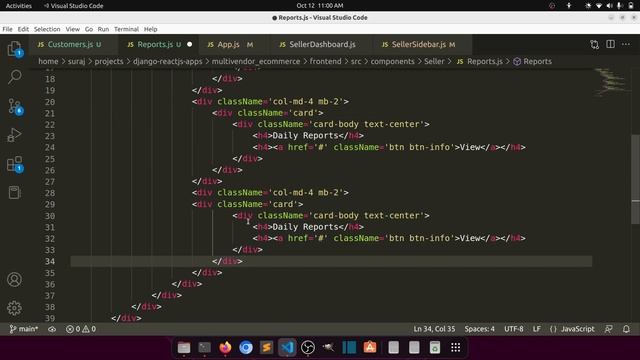Open the File menu

tap(7, 29)
